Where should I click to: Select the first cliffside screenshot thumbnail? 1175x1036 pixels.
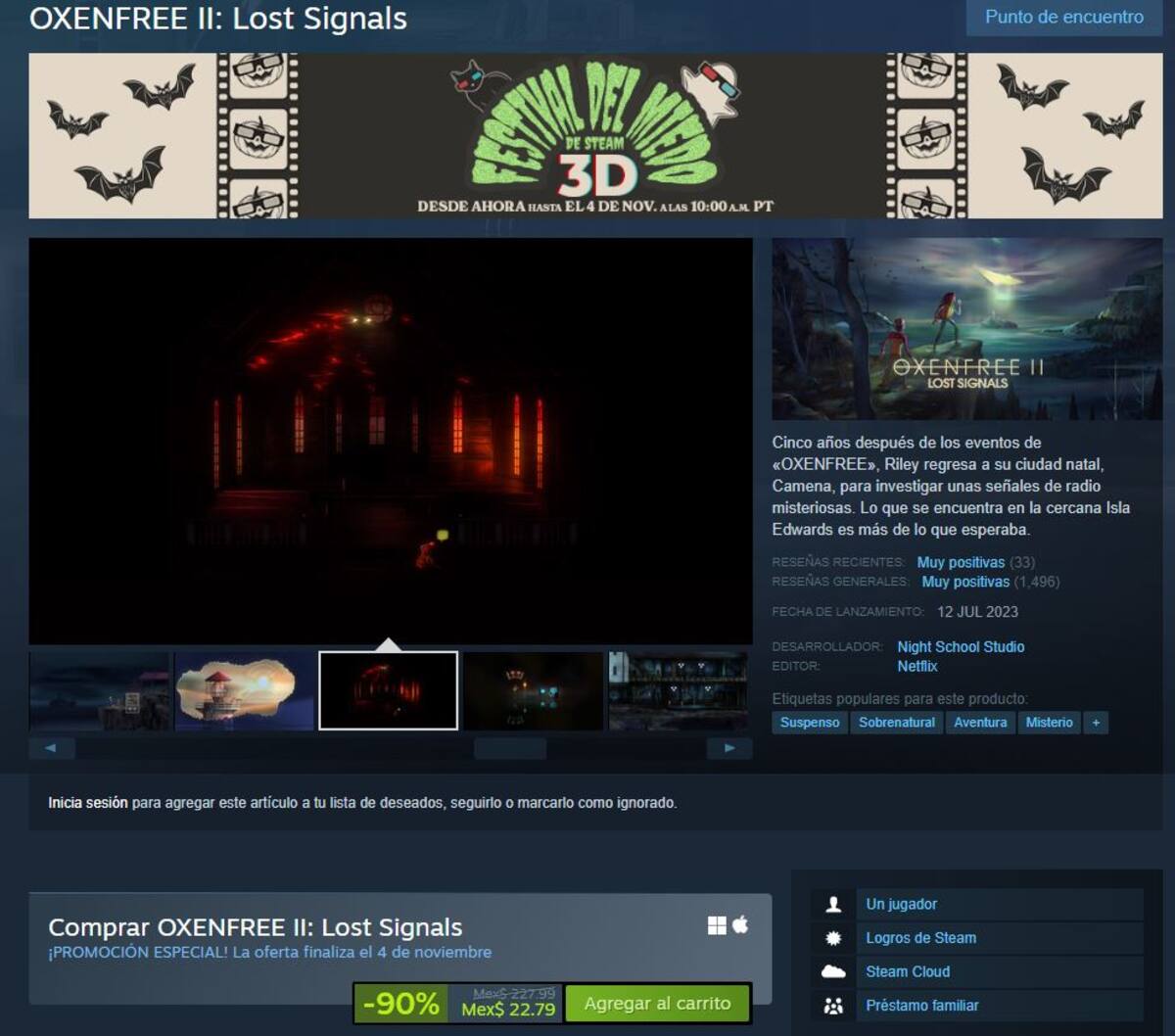click(x=100, y=691)
